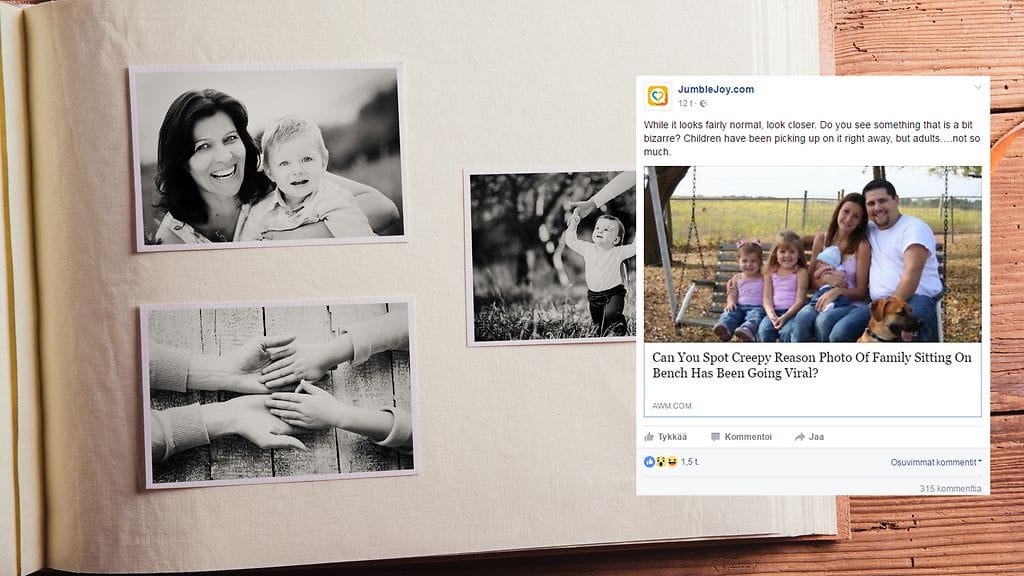This screenshot has width=1024, height=576.
Task: Click the Kommentoi button label
Action: (x=748, y=437)
